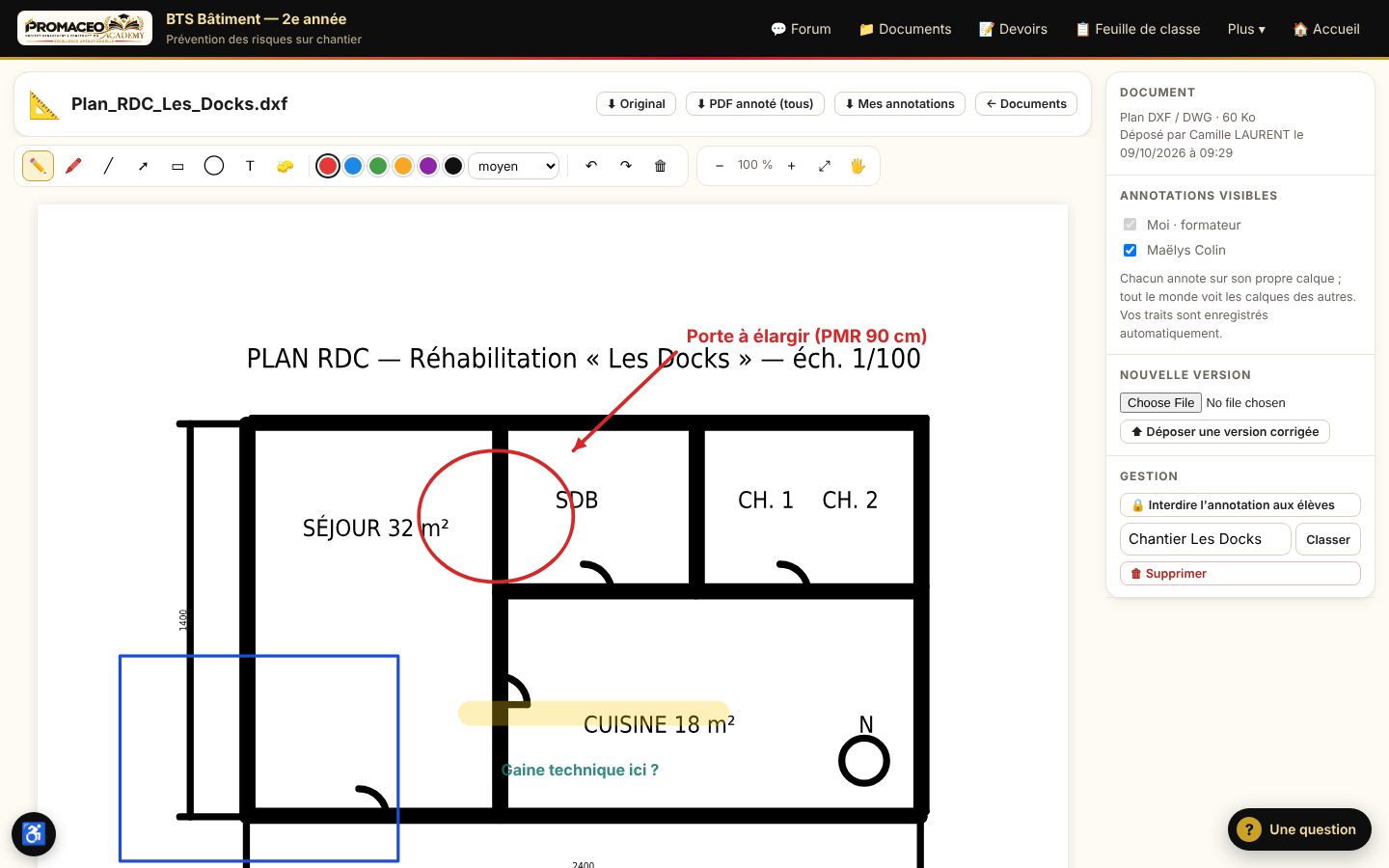Delete annotations with the trash icon

coord(661,166)
